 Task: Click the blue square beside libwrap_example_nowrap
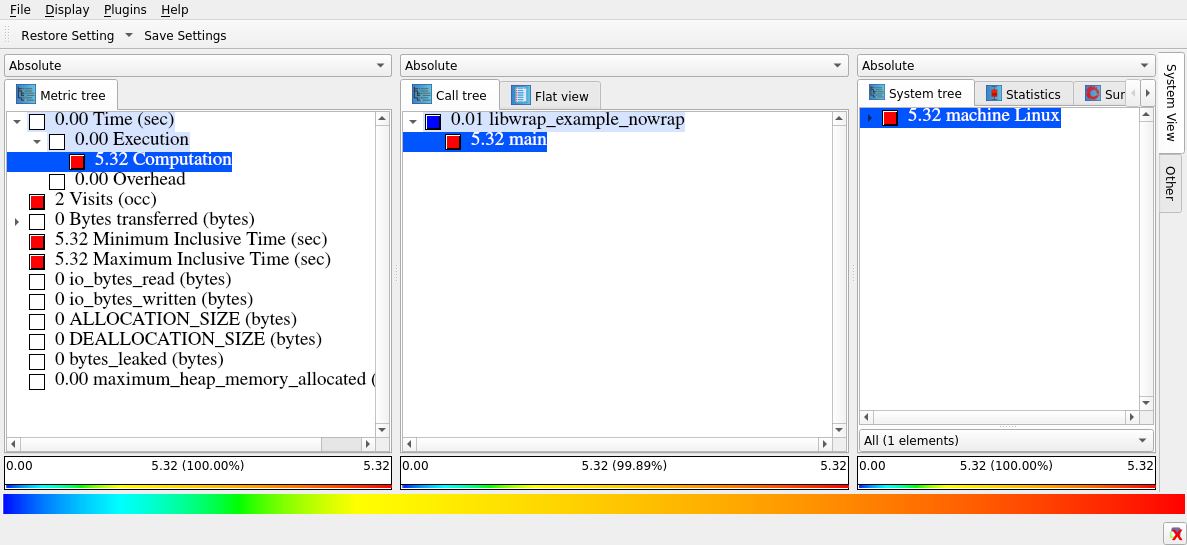433,121
